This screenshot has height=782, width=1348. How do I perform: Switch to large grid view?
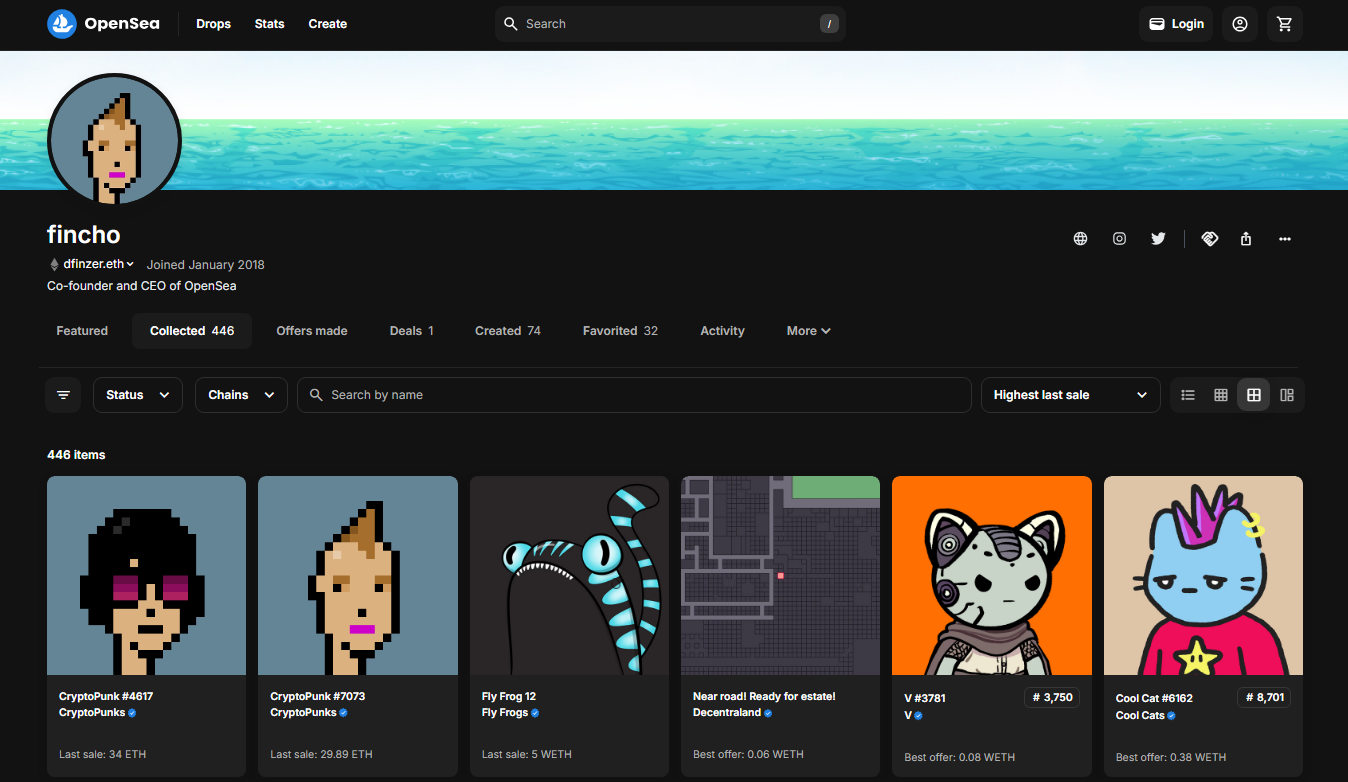[1254, 395]
